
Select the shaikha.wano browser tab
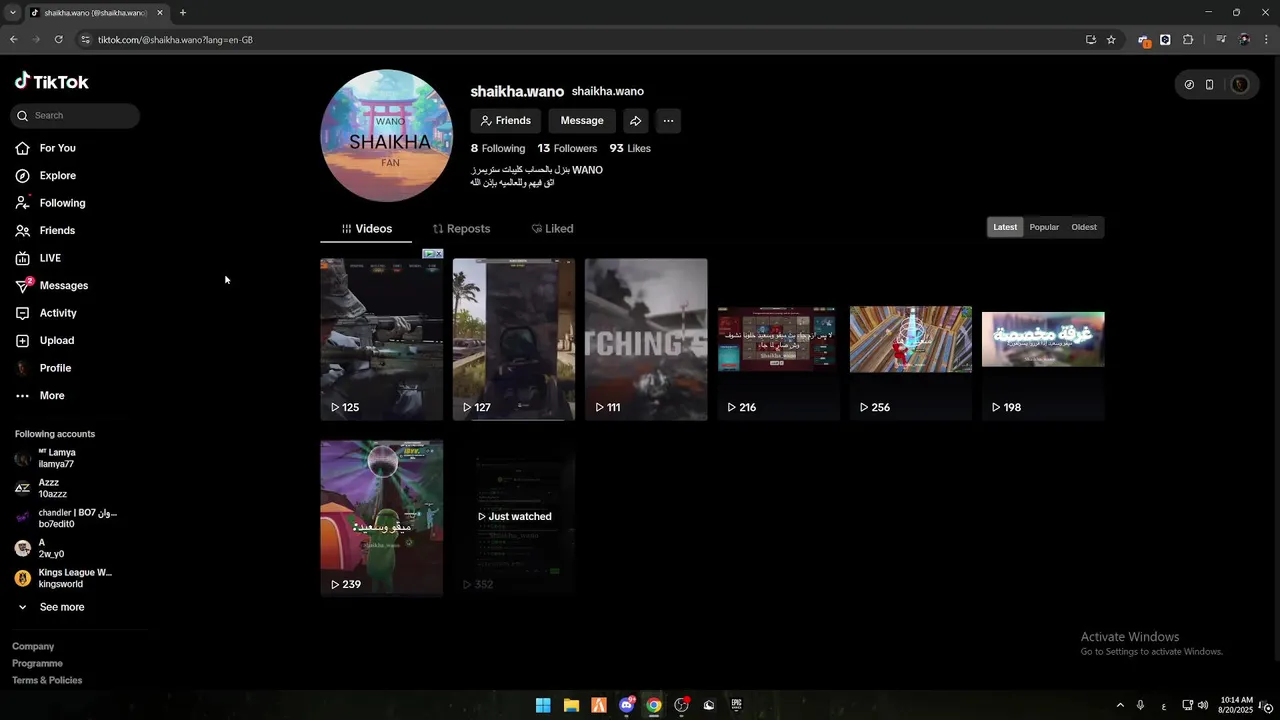(95, 13)
